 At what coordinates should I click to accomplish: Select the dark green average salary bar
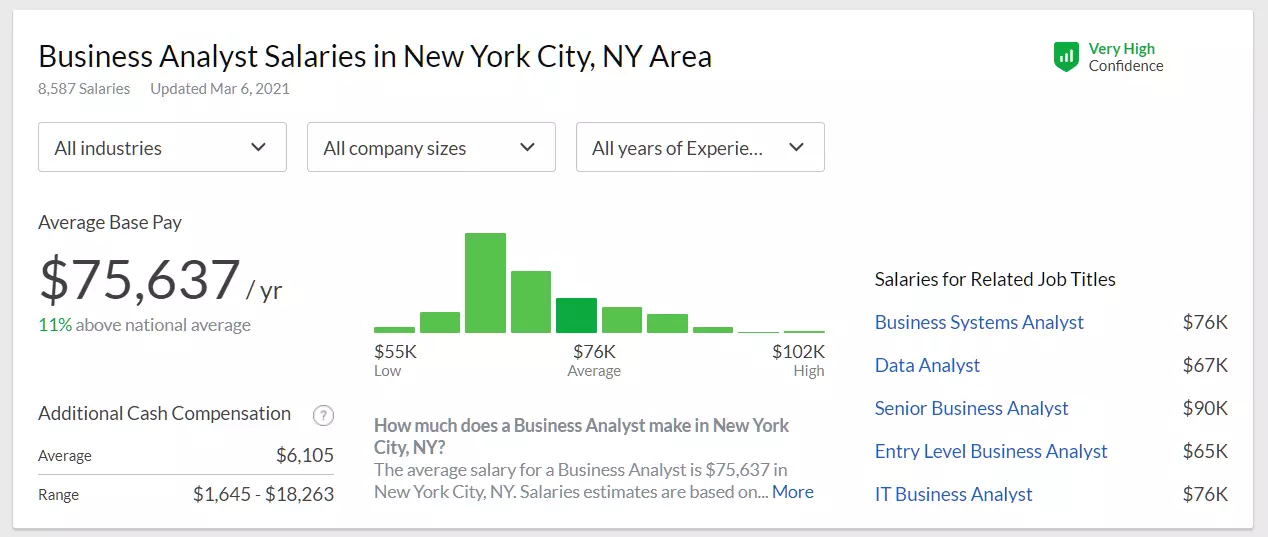click(x=576, y=315)
